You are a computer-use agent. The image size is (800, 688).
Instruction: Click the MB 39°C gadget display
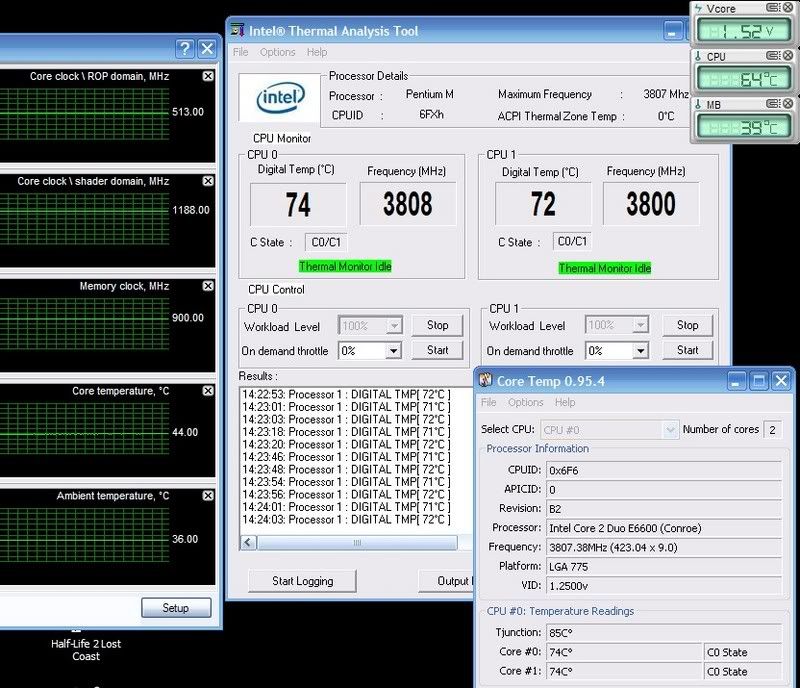point(744,127)
